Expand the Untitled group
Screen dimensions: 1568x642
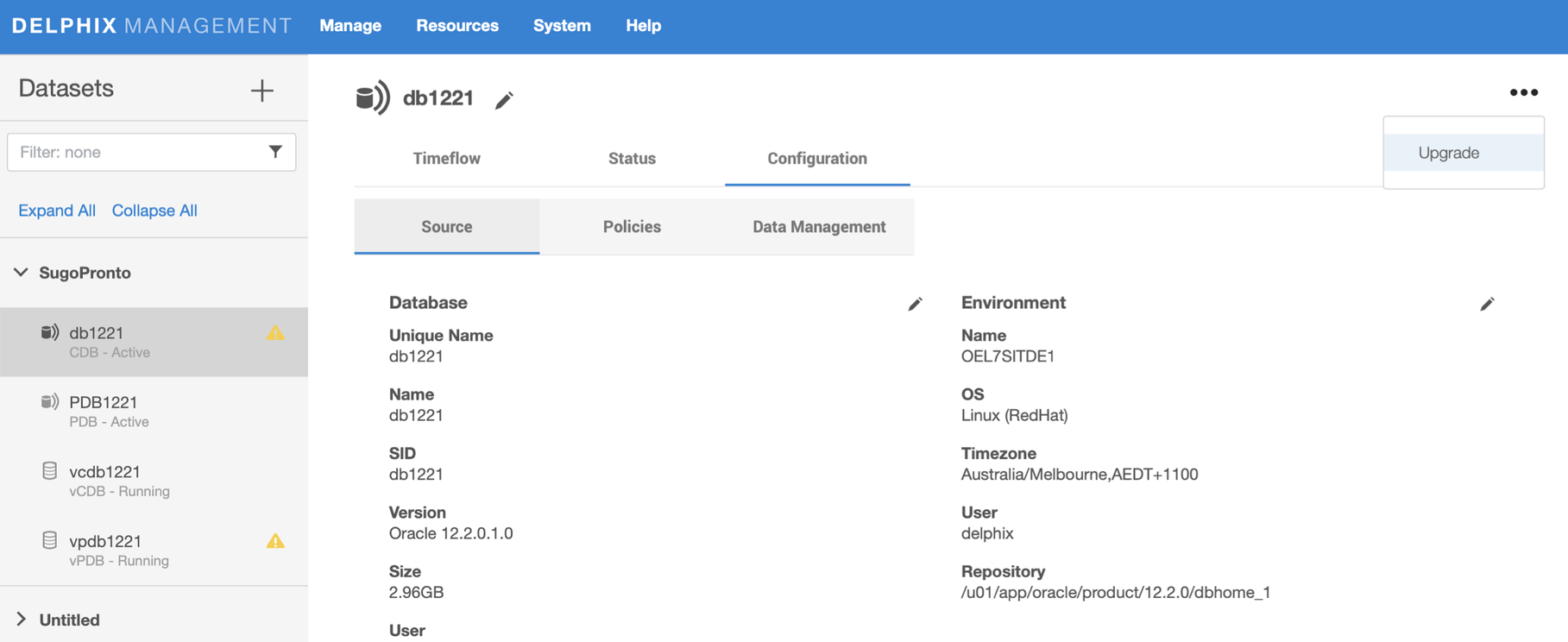click(x=21, y=620)
